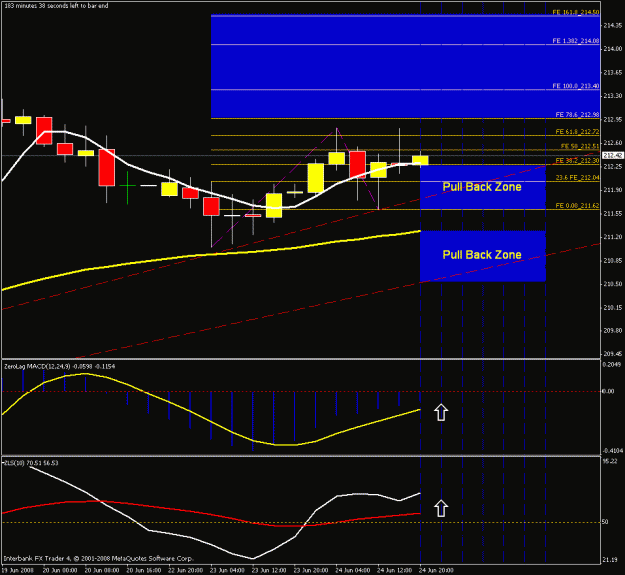Click the upper Pull Back Zone label near FE 23.6
Viewport: 625px width, 575px height.
[x=482, y=187]
